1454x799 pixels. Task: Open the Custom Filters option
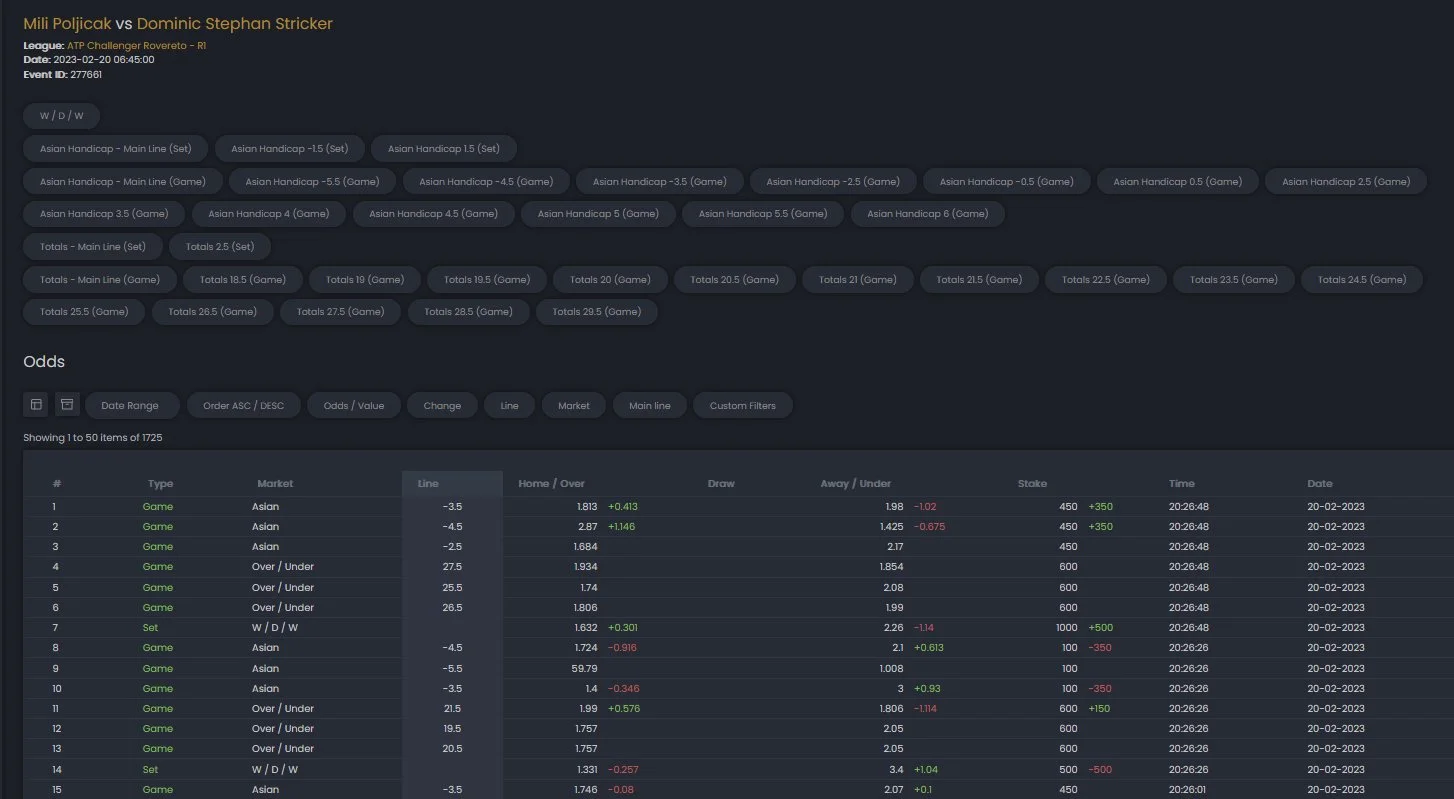click(742, 406)
